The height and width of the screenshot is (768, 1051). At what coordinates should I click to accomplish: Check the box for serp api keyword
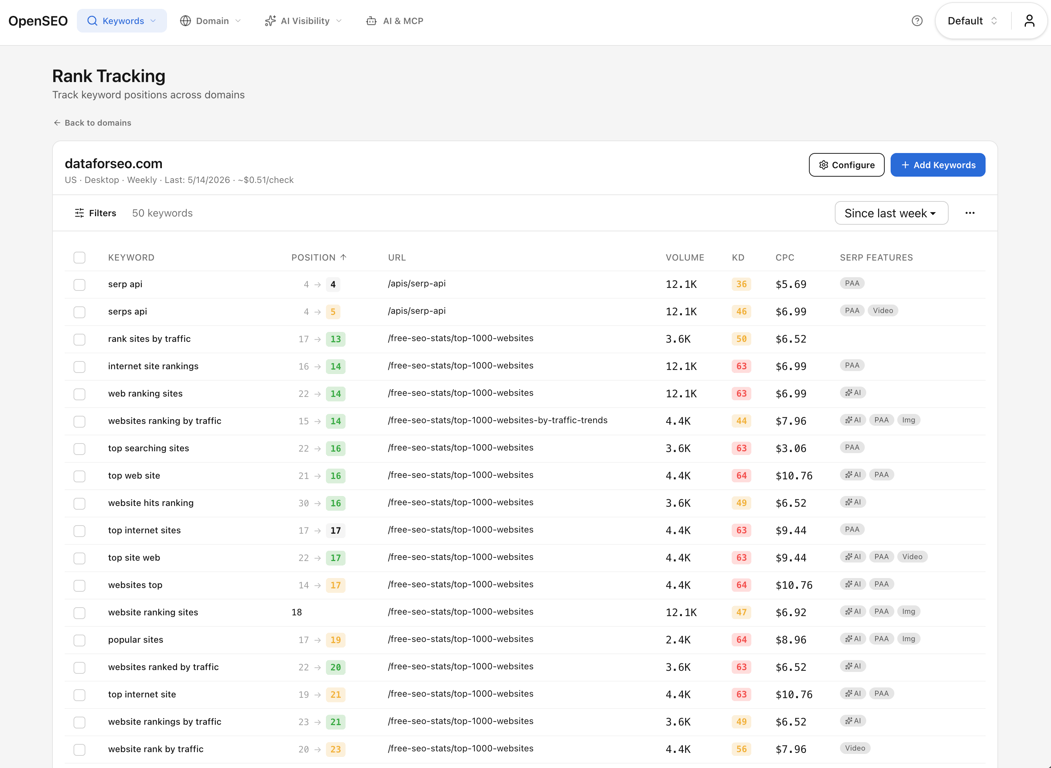[79, 284]
